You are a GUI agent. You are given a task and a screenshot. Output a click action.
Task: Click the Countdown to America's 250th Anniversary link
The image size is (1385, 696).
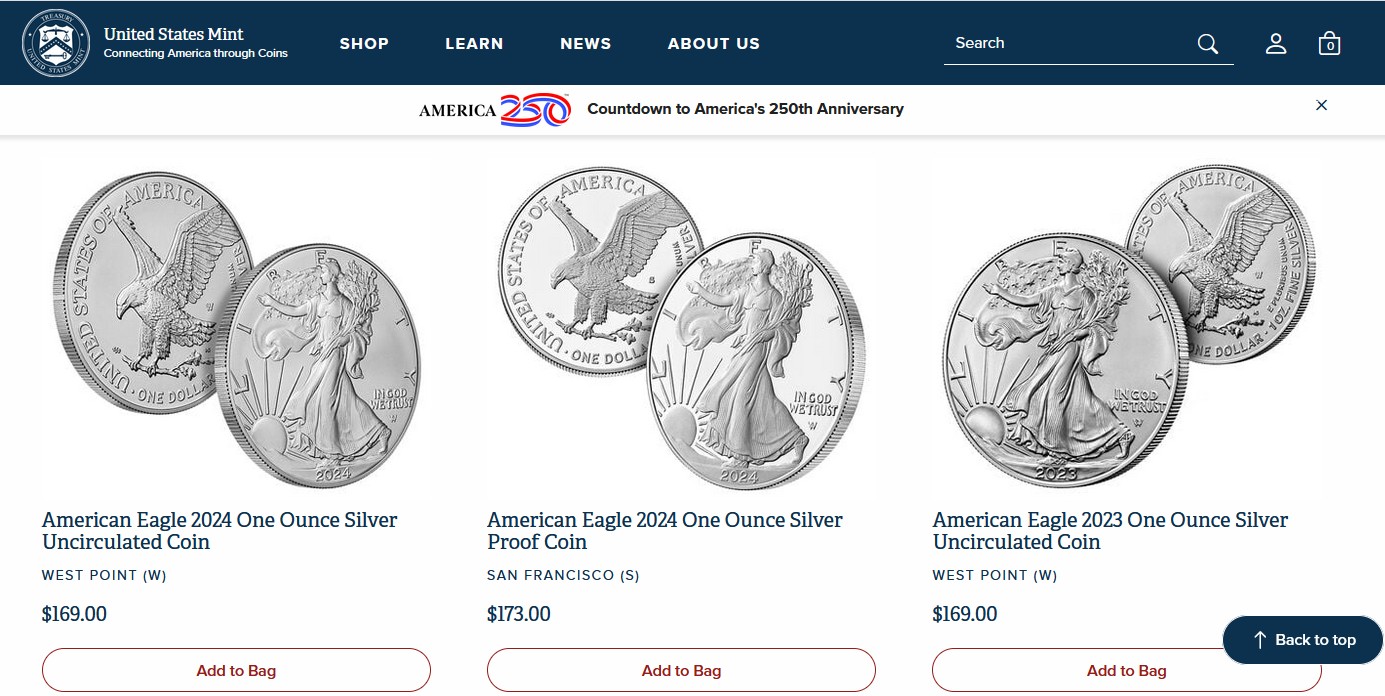[746, 109]
